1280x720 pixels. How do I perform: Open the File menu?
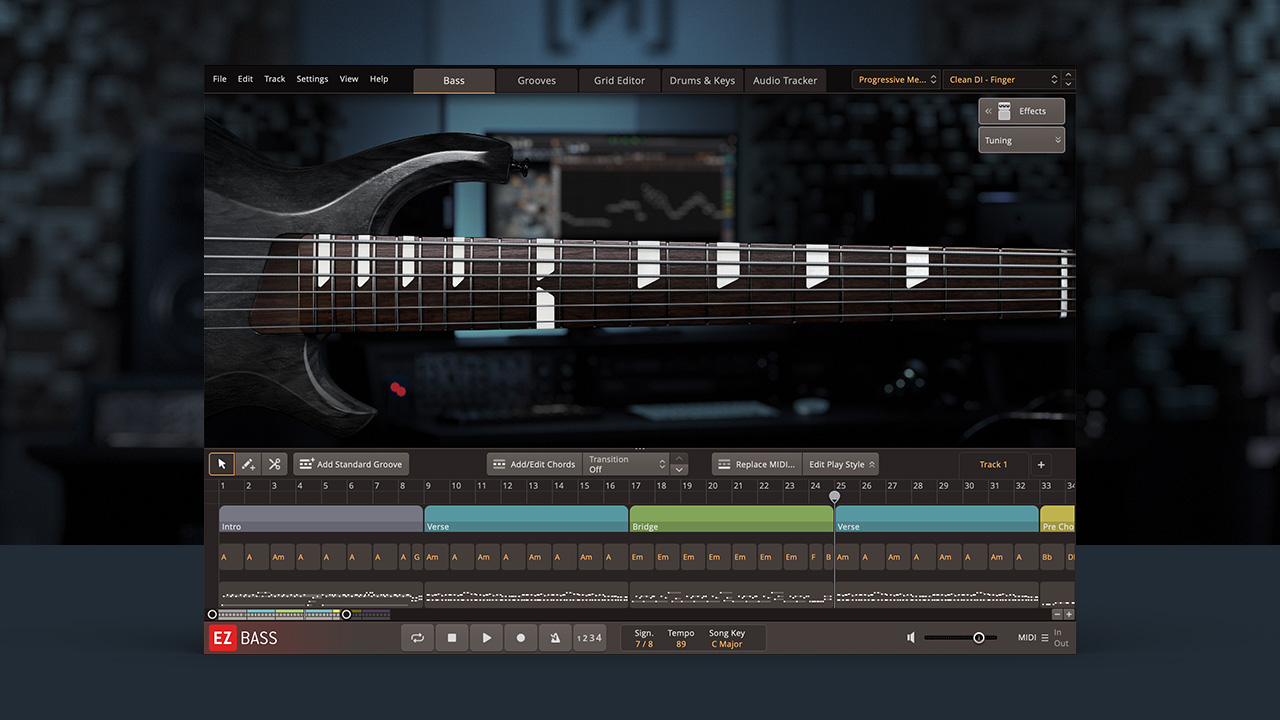pyautogui.click(x=219, y=79)
